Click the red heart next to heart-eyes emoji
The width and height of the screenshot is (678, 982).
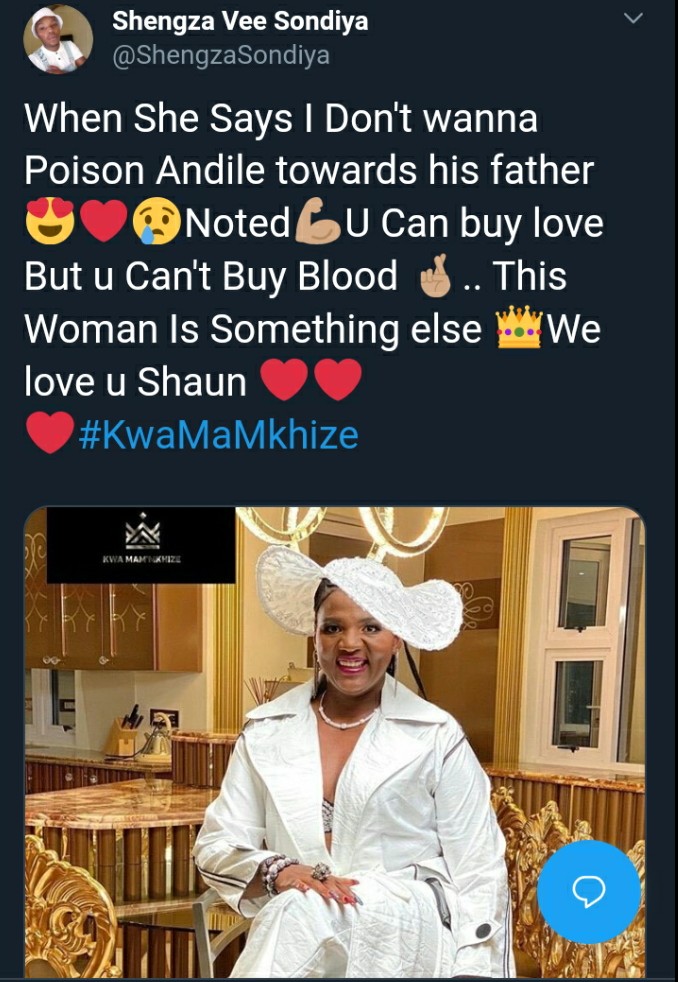pyautogui.click(x=104, y=224)
